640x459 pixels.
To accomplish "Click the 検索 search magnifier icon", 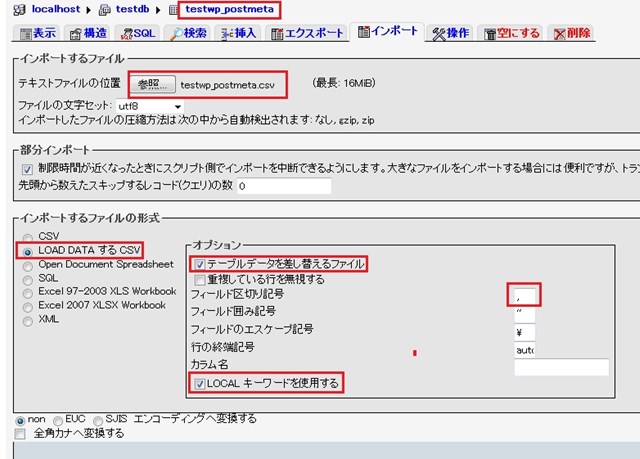I will click(177, 33).
